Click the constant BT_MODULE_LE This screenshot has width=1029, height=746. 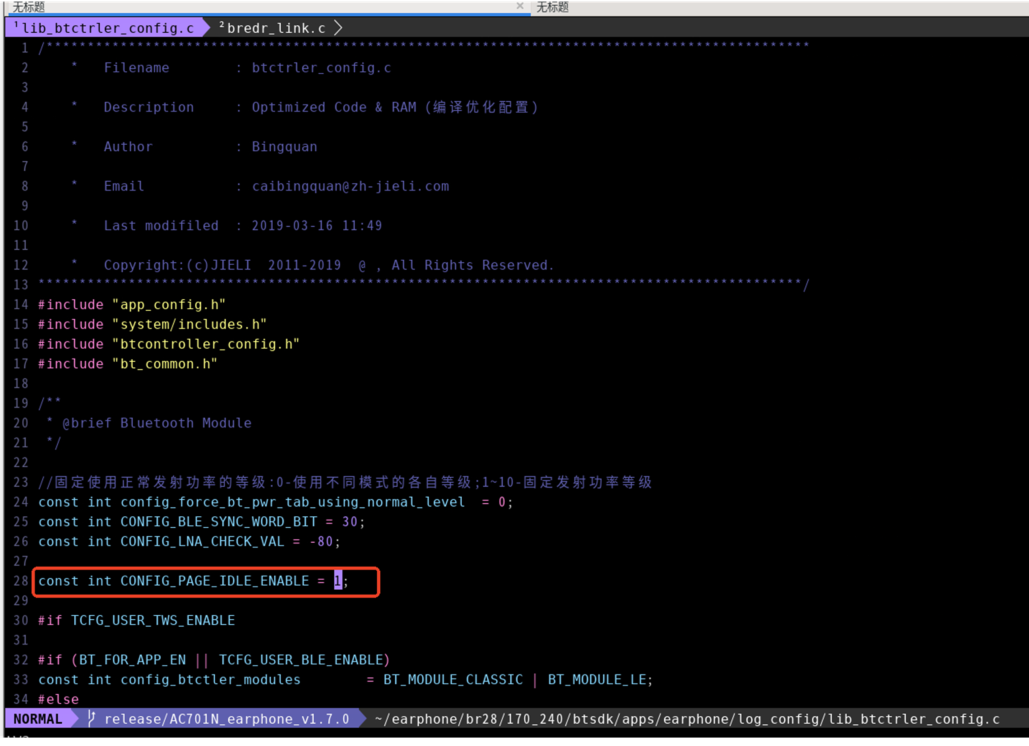[x=597, y=680]
